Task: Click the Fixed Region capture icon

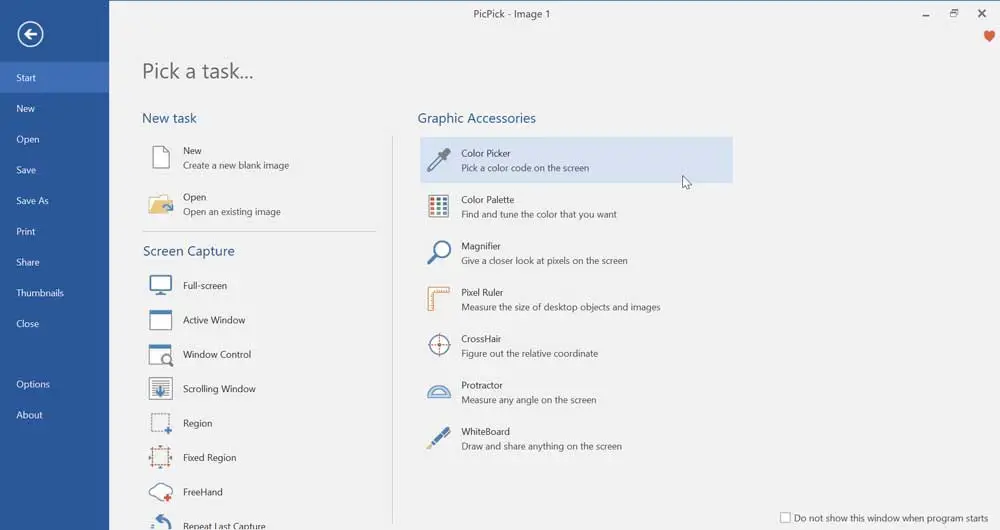Action: [161, 457]
